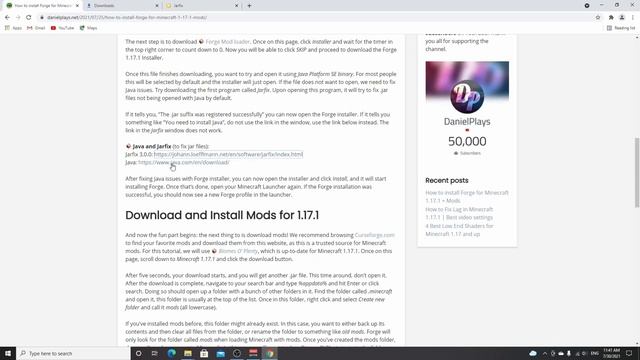The image size is (640, 360).
Task: Open the Reading list panel
Action: pos(621,28)
